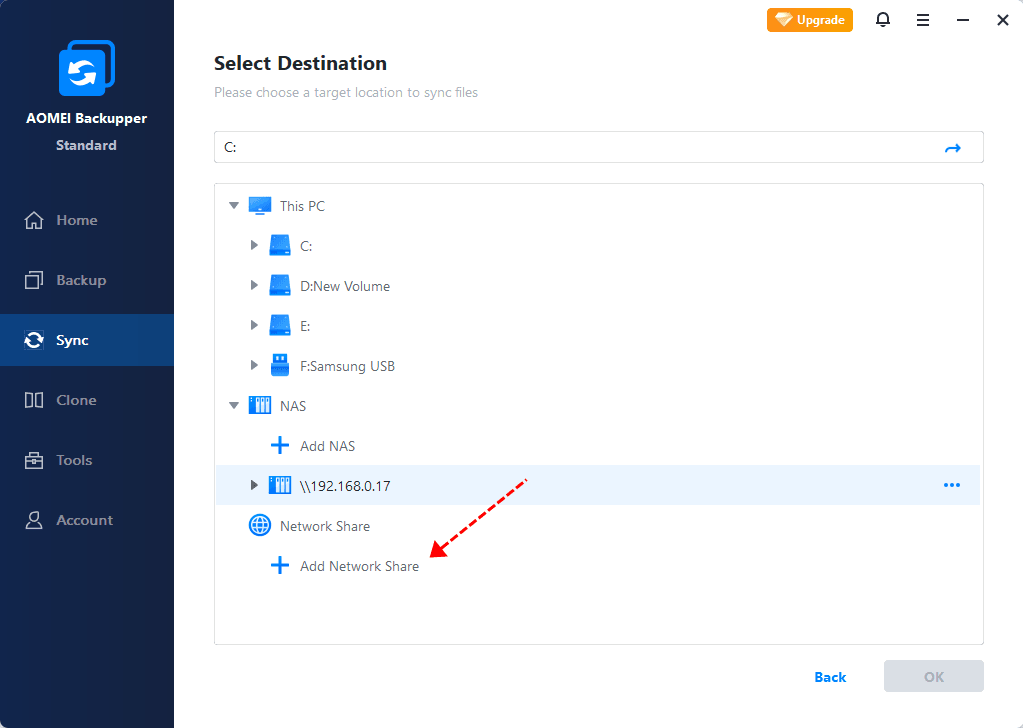Click the orange Upgrade button
Screen dimensions: 1023x728
click(810, 20)
